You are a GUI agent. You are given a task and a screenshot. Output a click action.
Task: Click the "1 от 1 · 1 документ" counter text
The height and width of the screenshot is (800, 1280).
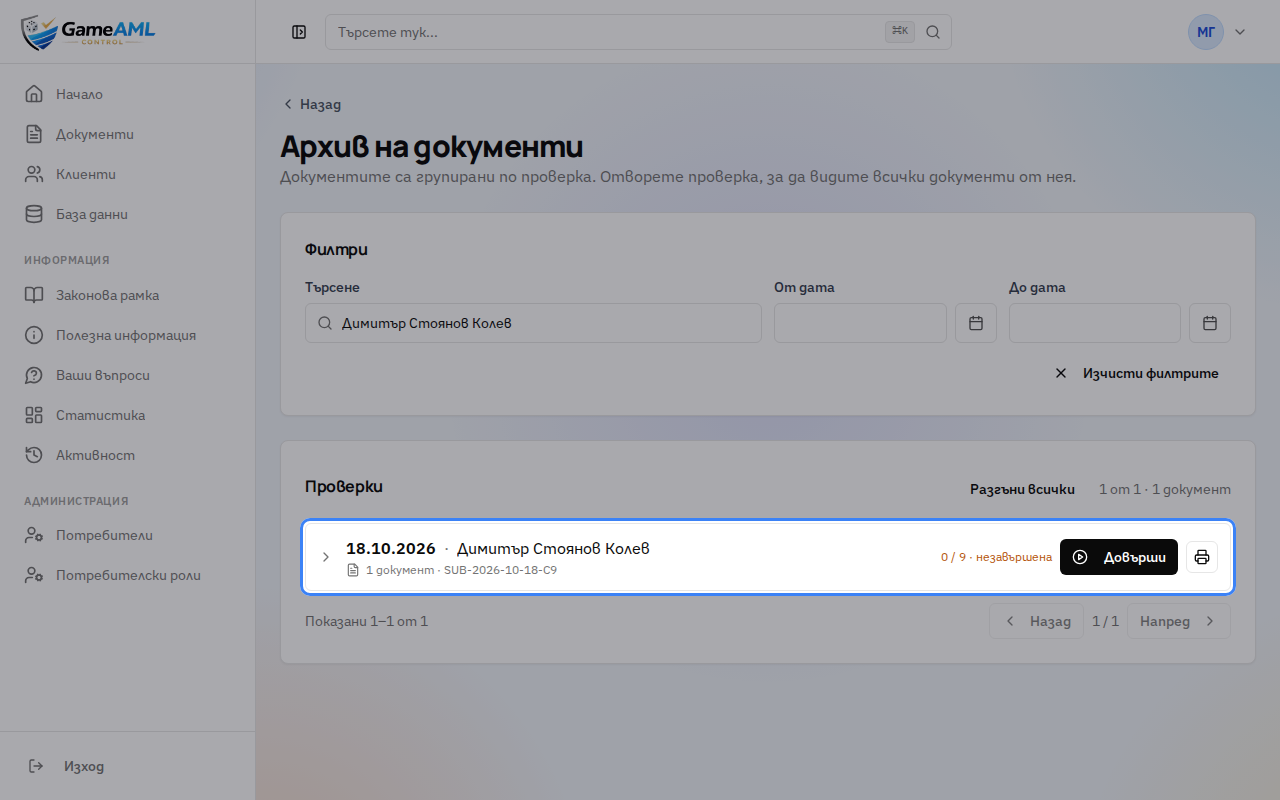(x=1165, y=489)
